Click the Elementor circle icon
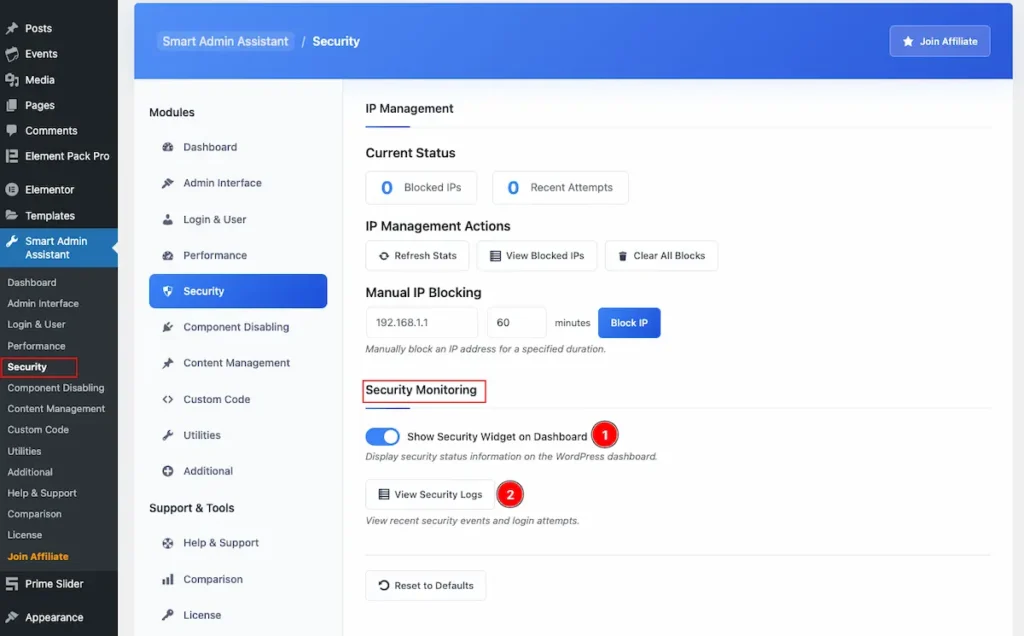This screenshot has height=636, width=1024. coord(12,189)
